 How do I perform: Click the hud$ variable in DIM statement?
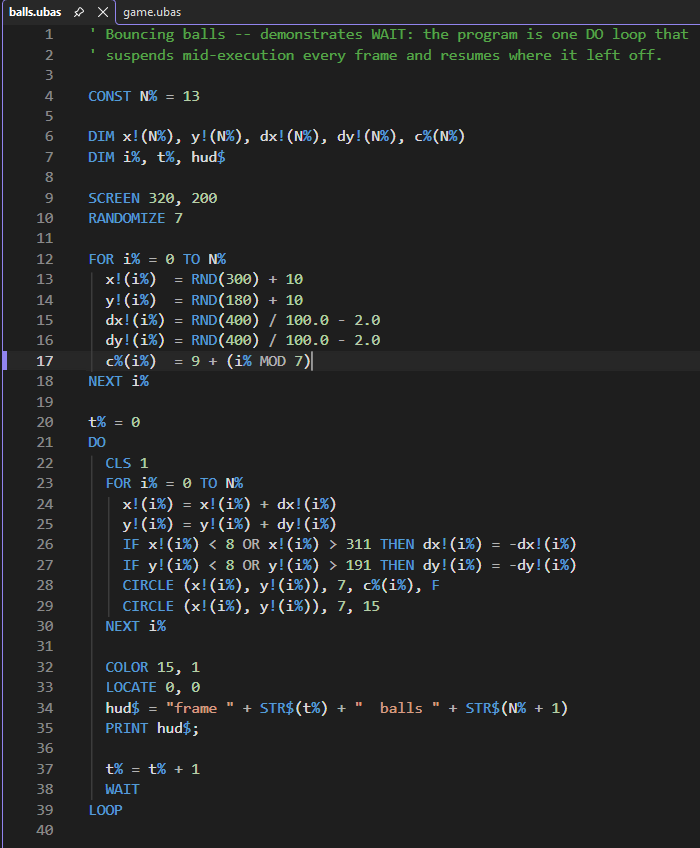208,157
